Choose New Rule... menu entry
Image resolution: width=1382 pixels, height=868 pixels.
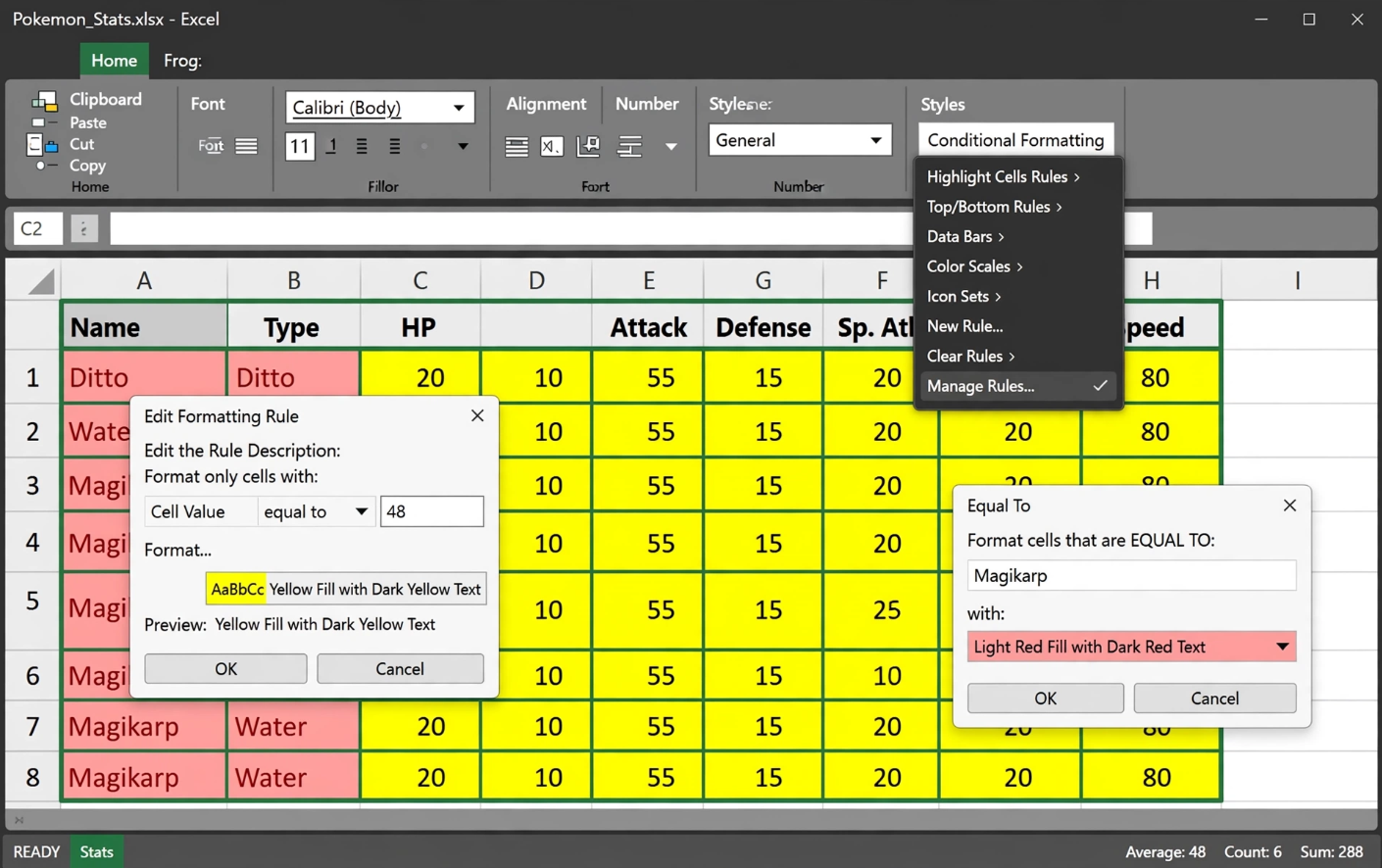click(1018, 326)
